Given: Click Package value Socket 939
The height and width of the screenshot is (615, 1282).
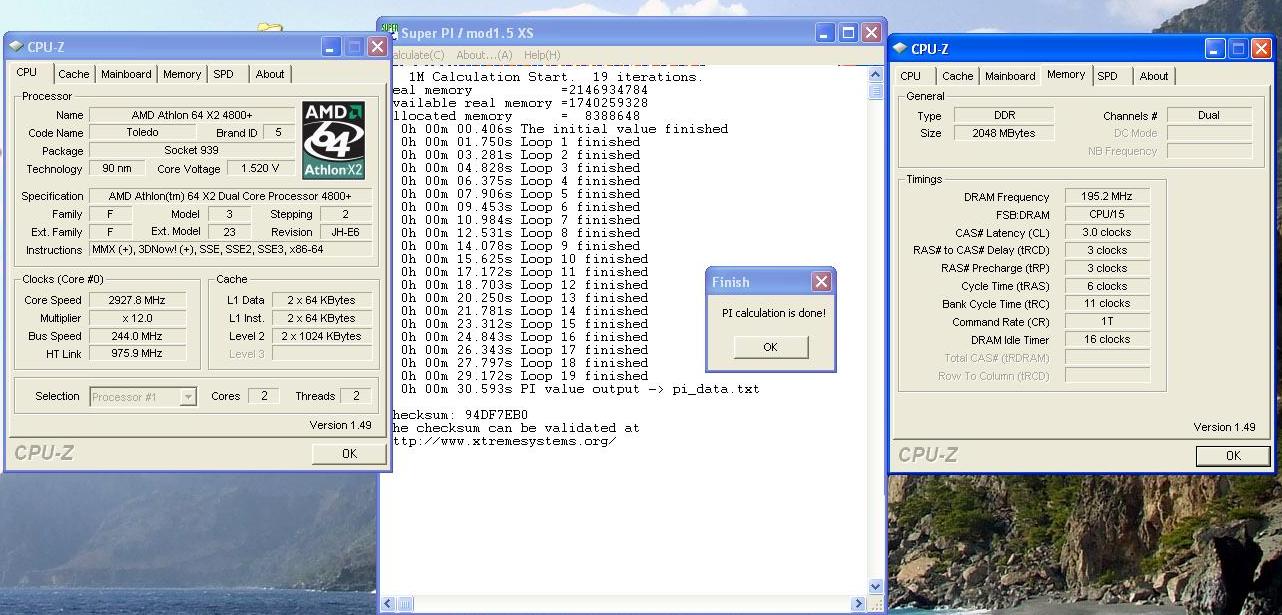Looking at the screenshot, I should 192,151.
